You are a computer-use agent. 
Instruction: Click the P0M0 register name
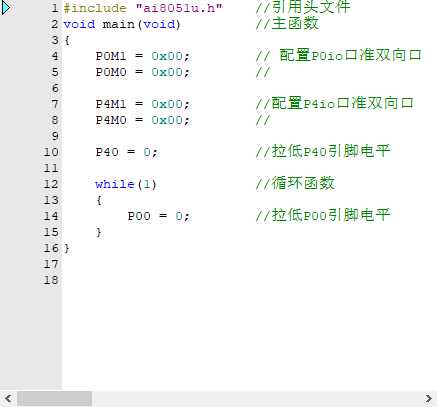pos(111,72)
